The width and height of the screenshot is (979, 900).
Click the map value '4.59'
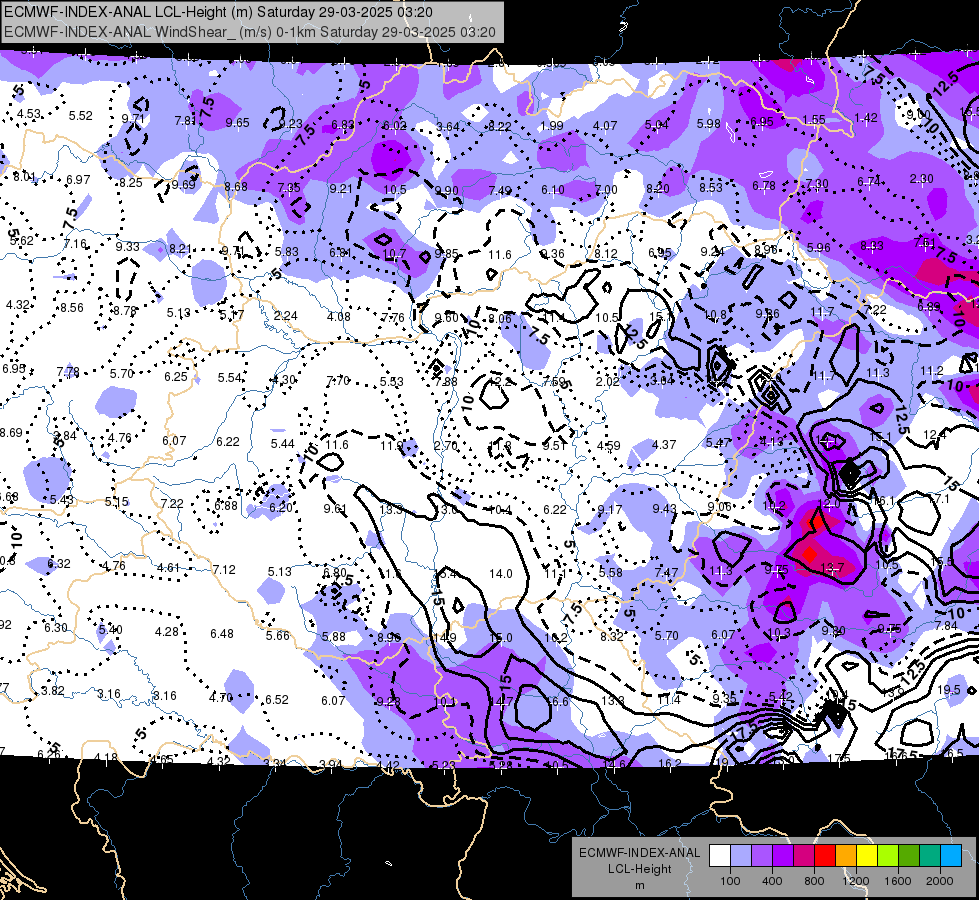(x=609, y=445)
